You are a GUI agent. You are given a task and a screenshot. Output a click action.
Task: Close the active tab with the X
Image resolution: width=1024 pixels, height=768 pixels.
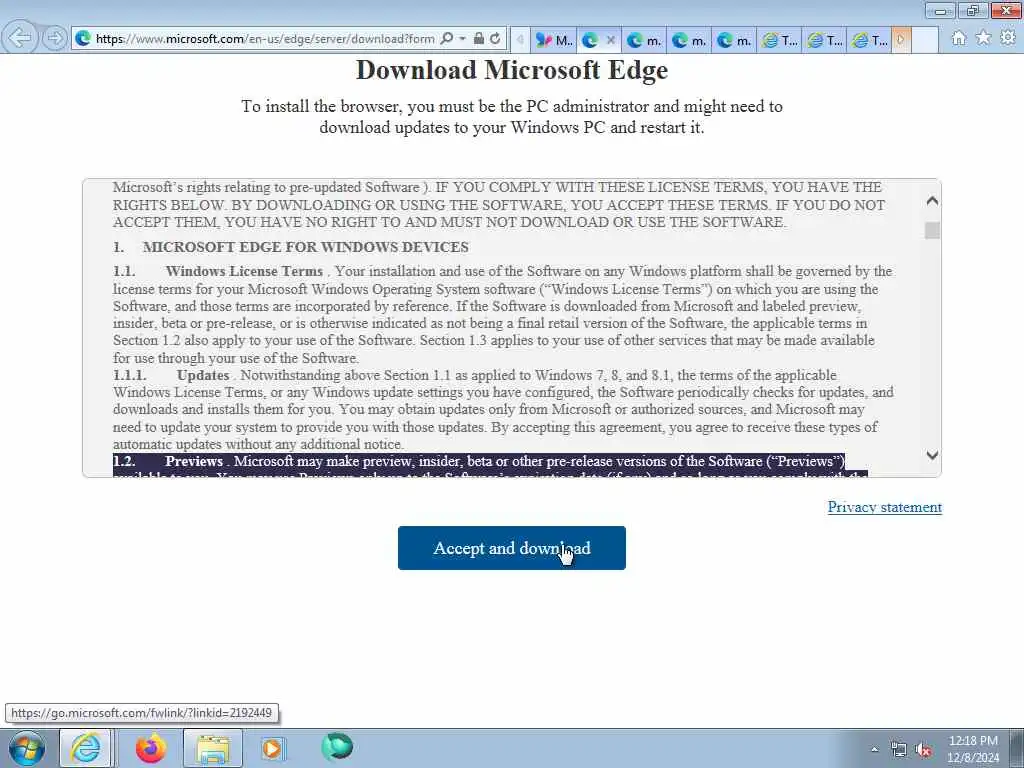[611, 40]
